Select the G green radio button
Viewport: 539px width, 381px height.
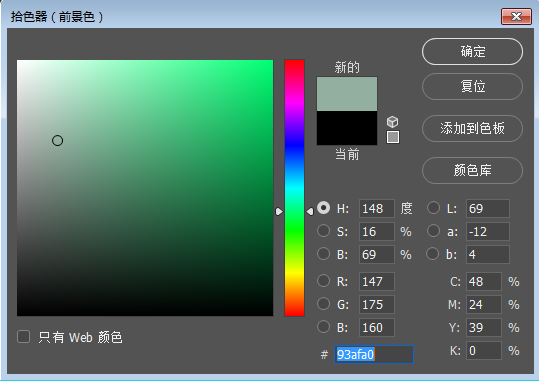pos(323,304)
